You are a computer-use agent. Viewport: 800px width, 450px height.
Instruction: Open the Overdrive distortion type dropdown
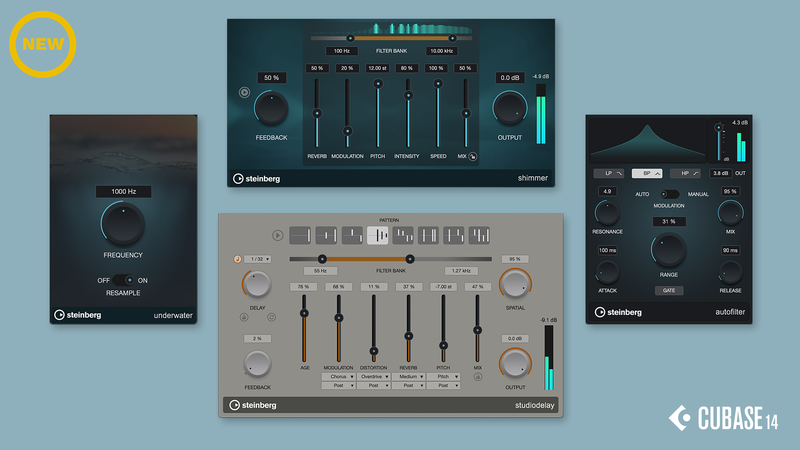(373, 377)
